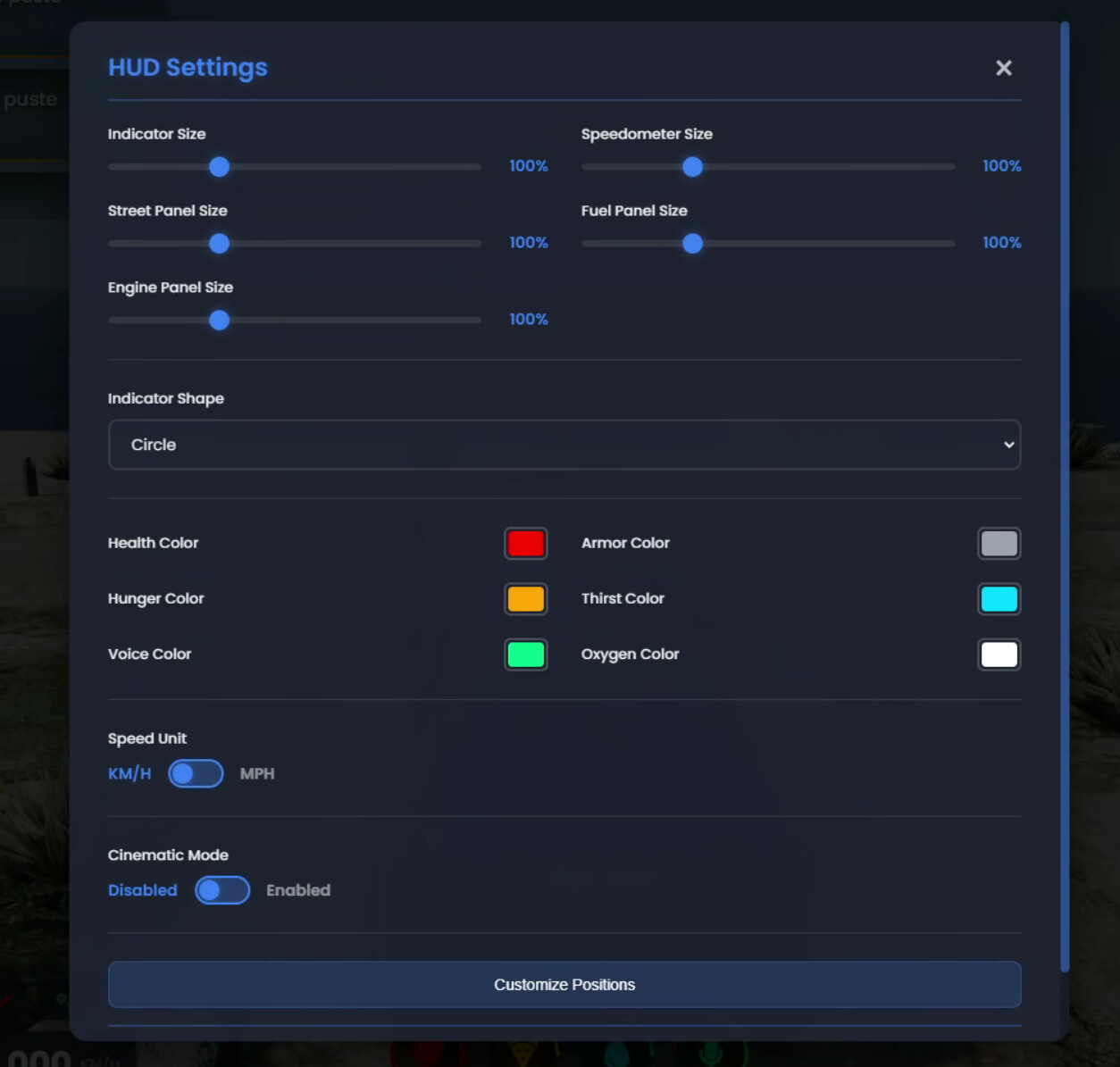The image size is (1120, 1067).
Task: Select the cyan Thirst Color swatch
Action: pyautogui.click(x=999, y=599)
